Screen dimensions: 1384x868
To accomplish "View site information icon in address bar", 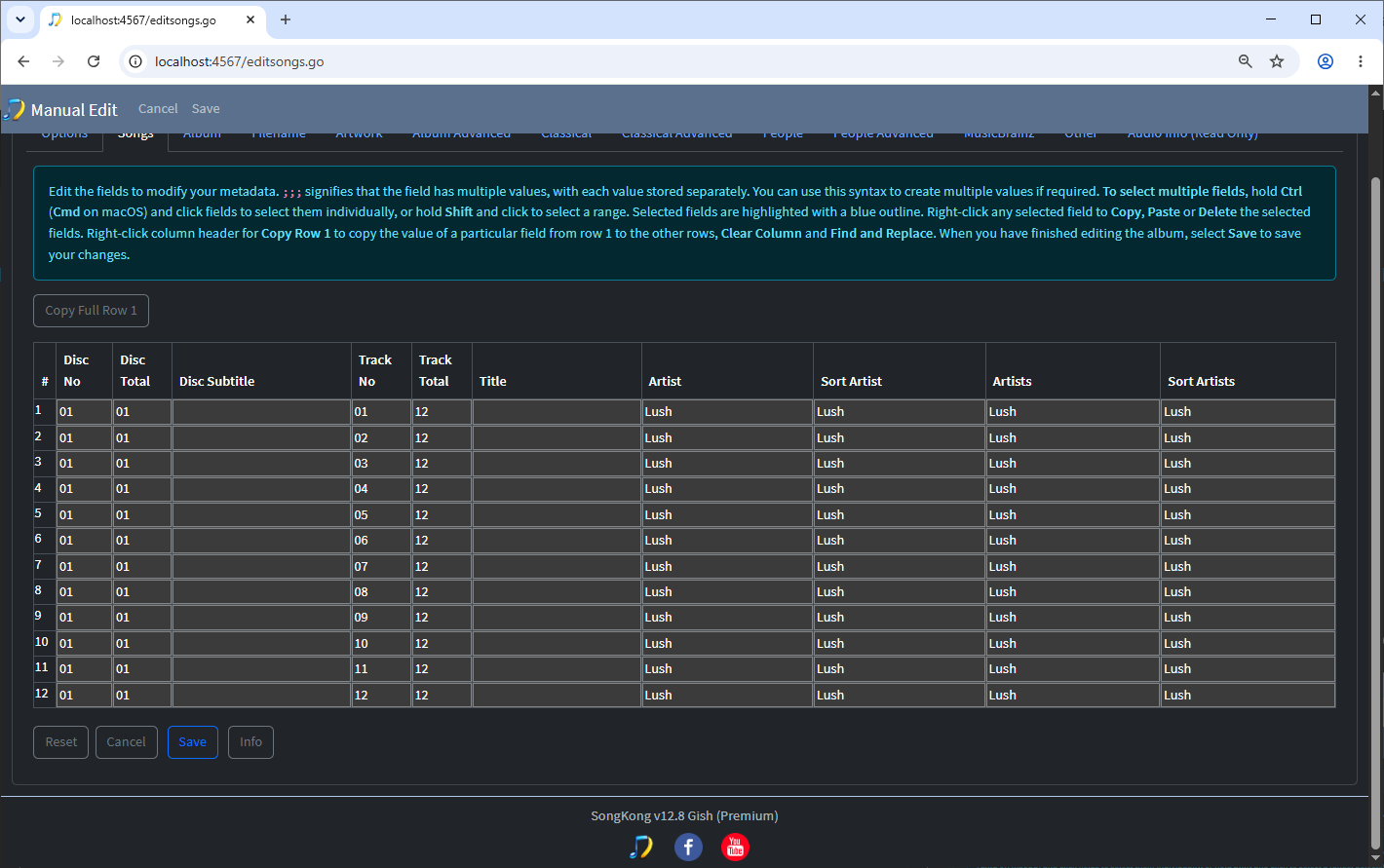I will pos(136,61).
